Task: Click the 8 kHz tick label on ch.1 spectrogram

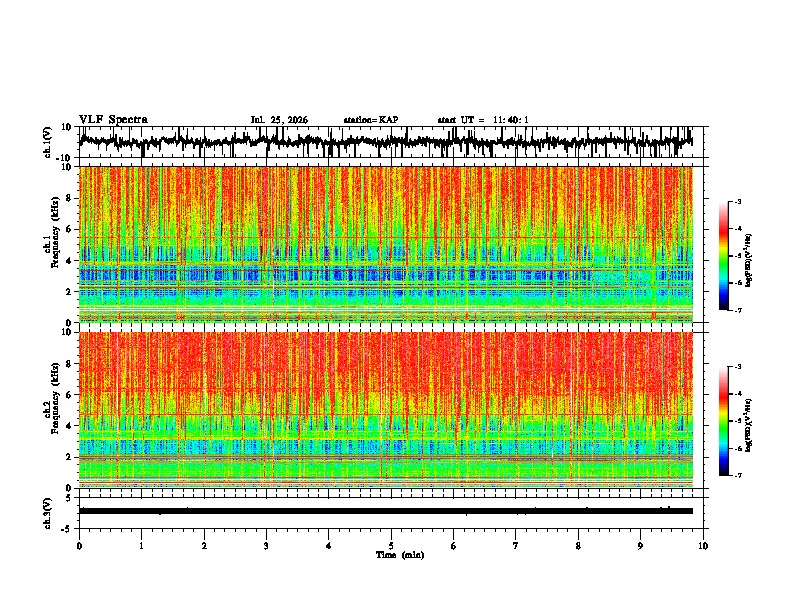Action: tap(69, 198)
